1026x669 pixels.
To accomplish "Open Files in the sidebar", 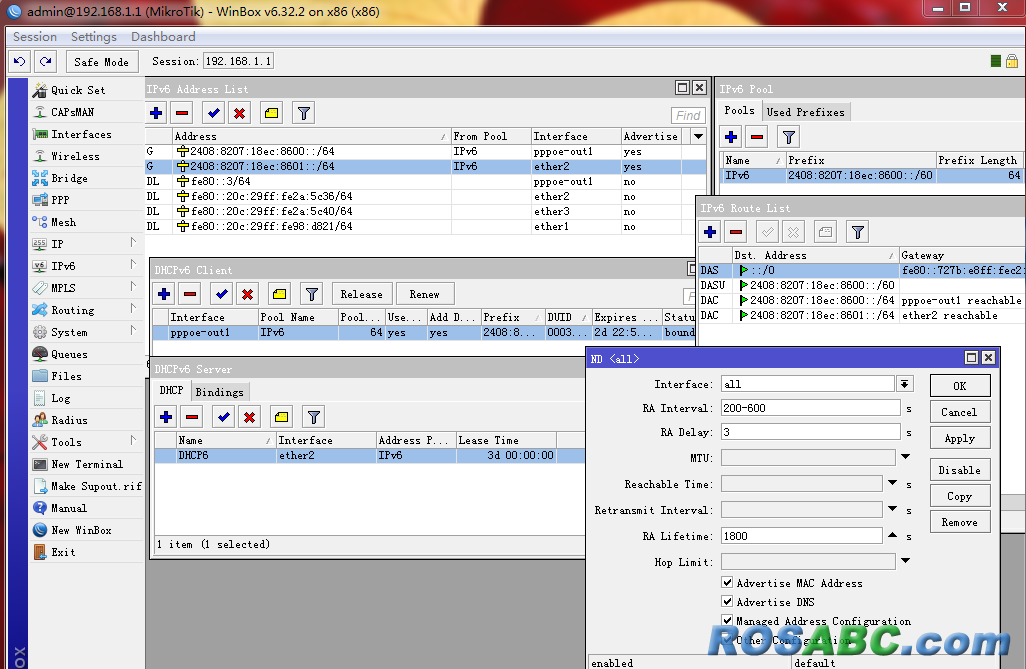I will pos(66,376).
